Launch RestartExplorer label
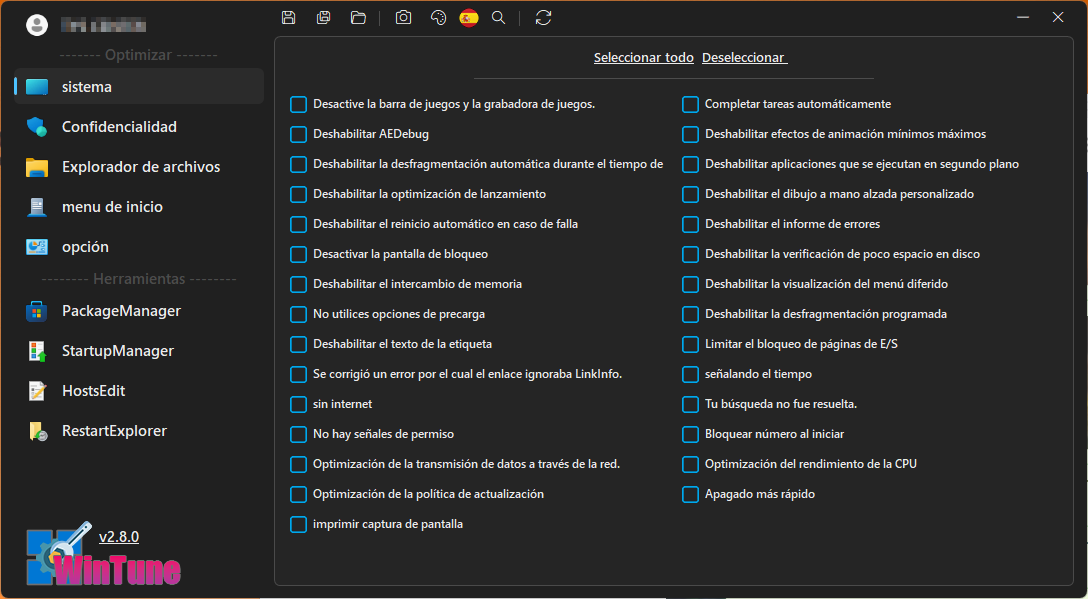The width and height of the screenshot is (1088, 599). [114, 431]
